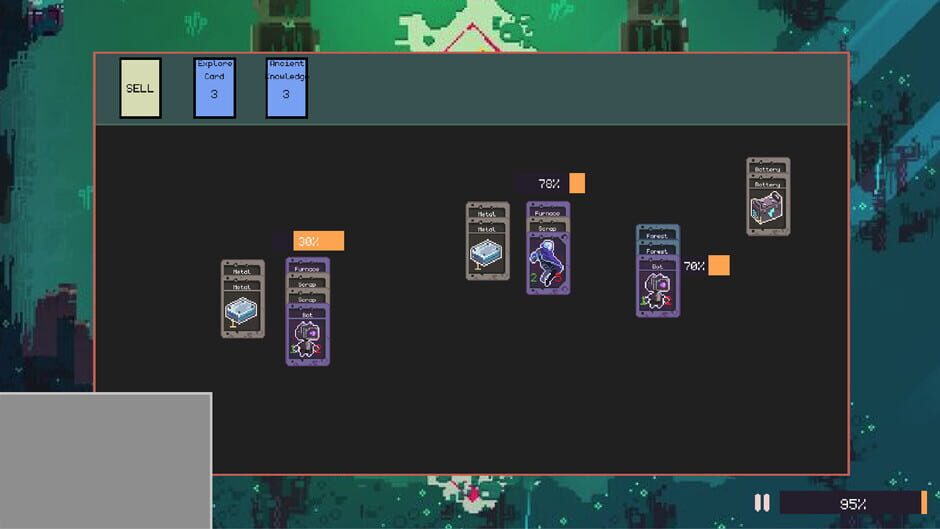This screenshot has height=529, width=940.
Task: Click the gray info panel
Action: coord(106,461)
